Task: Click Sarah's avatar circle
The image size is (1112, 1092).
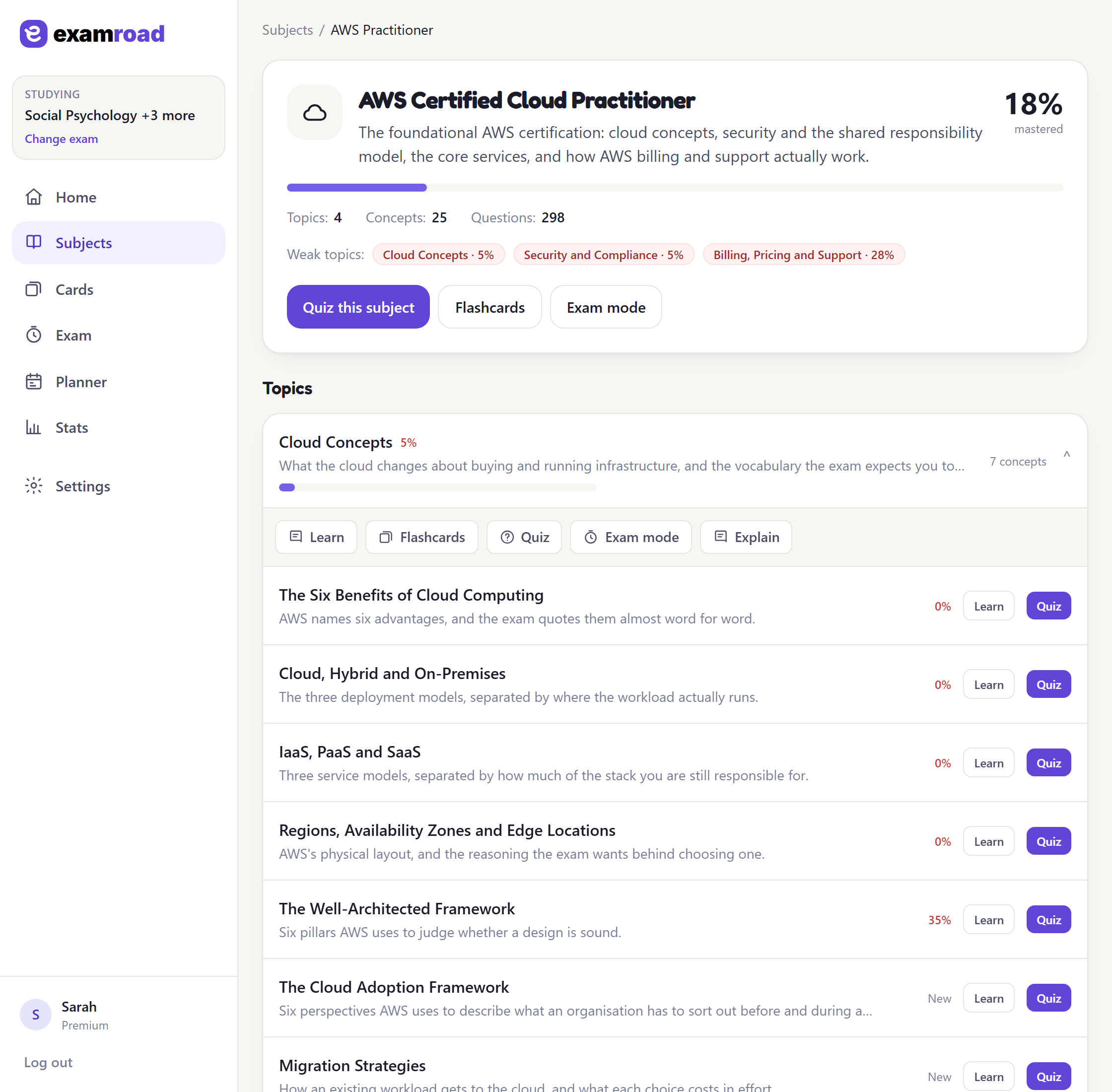Action: (36, 1015)
